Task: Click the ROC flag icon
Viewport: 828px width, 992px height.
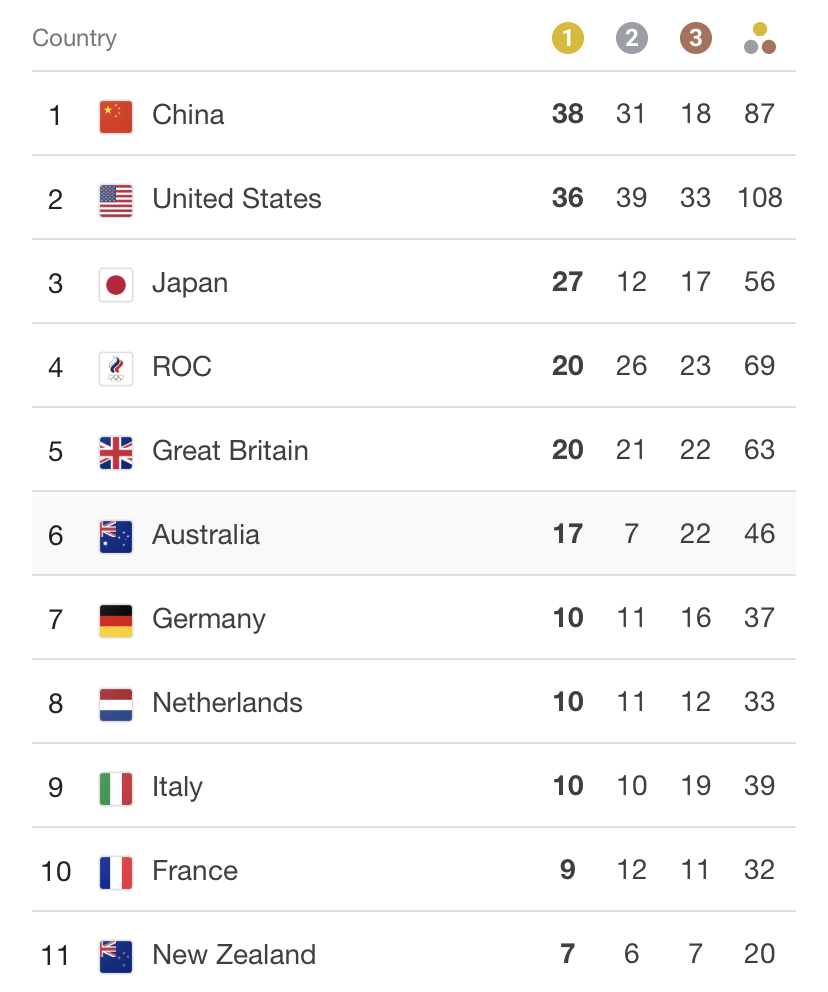Action: coord(116,369)
